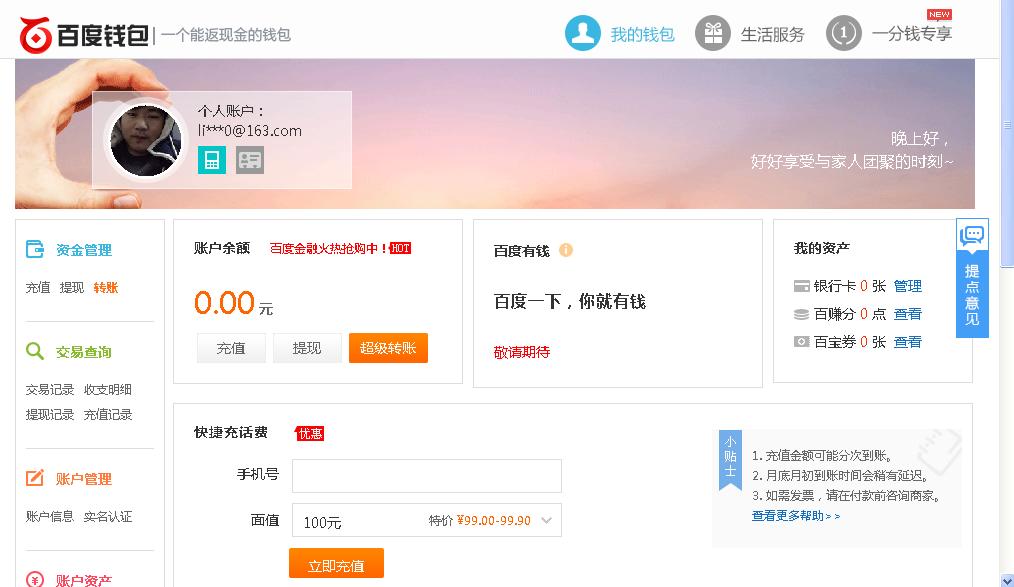Open 生活服务 tab
The image size is (1014, 587).
pos(772,34)
